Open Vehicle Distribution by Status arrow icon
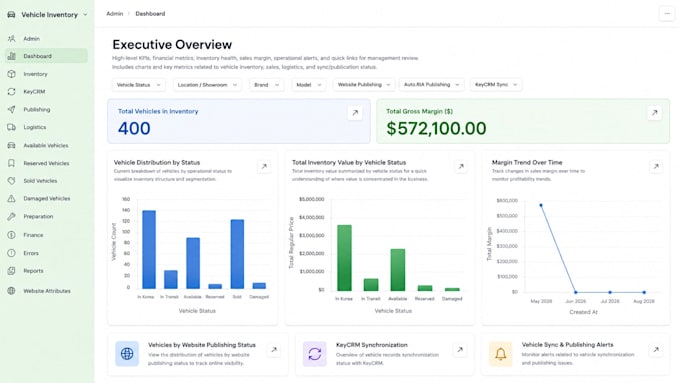This screenshot has width=680, height=383. [x=264, y=166]
